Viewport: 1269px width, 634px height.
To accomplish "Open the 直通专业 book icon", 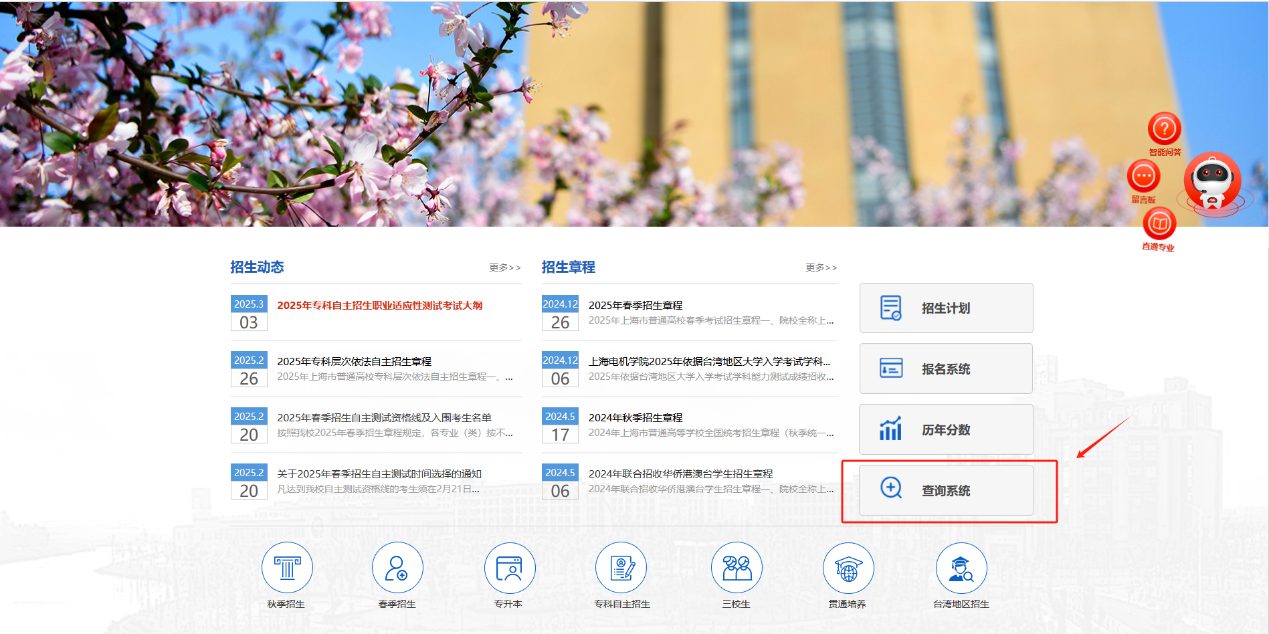I will coord(1158,224).
